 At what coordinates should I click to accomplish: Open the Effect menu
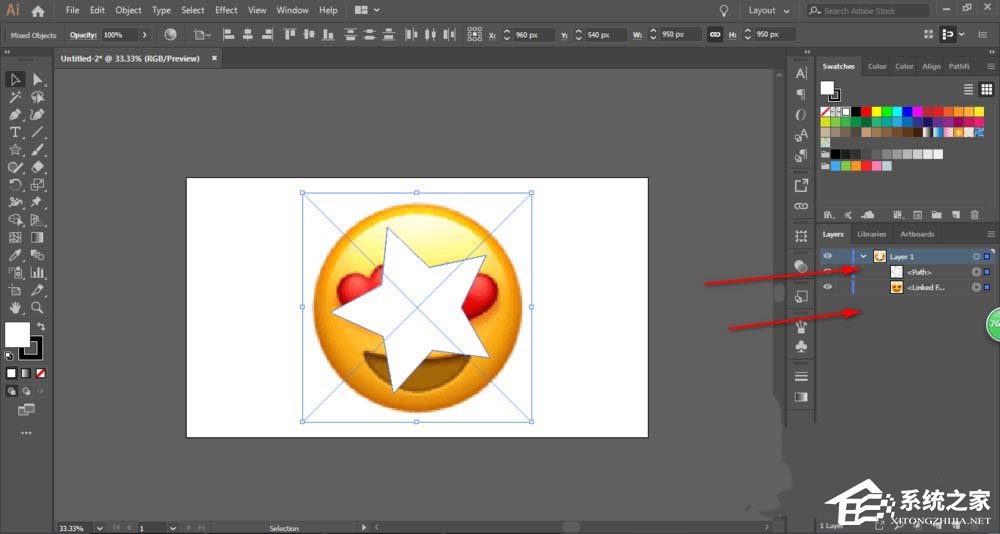(226, 10)
